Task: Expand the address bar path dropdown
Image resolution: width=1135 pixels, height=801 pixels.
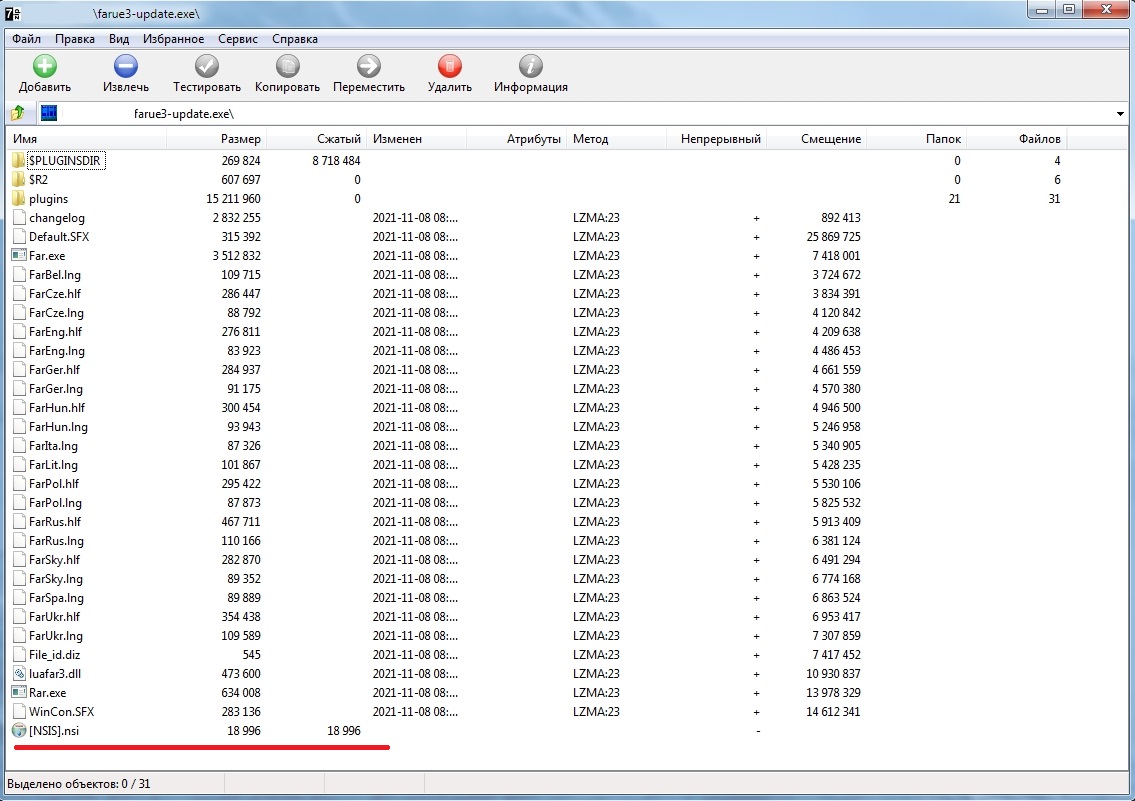Action: point(1120,114)
